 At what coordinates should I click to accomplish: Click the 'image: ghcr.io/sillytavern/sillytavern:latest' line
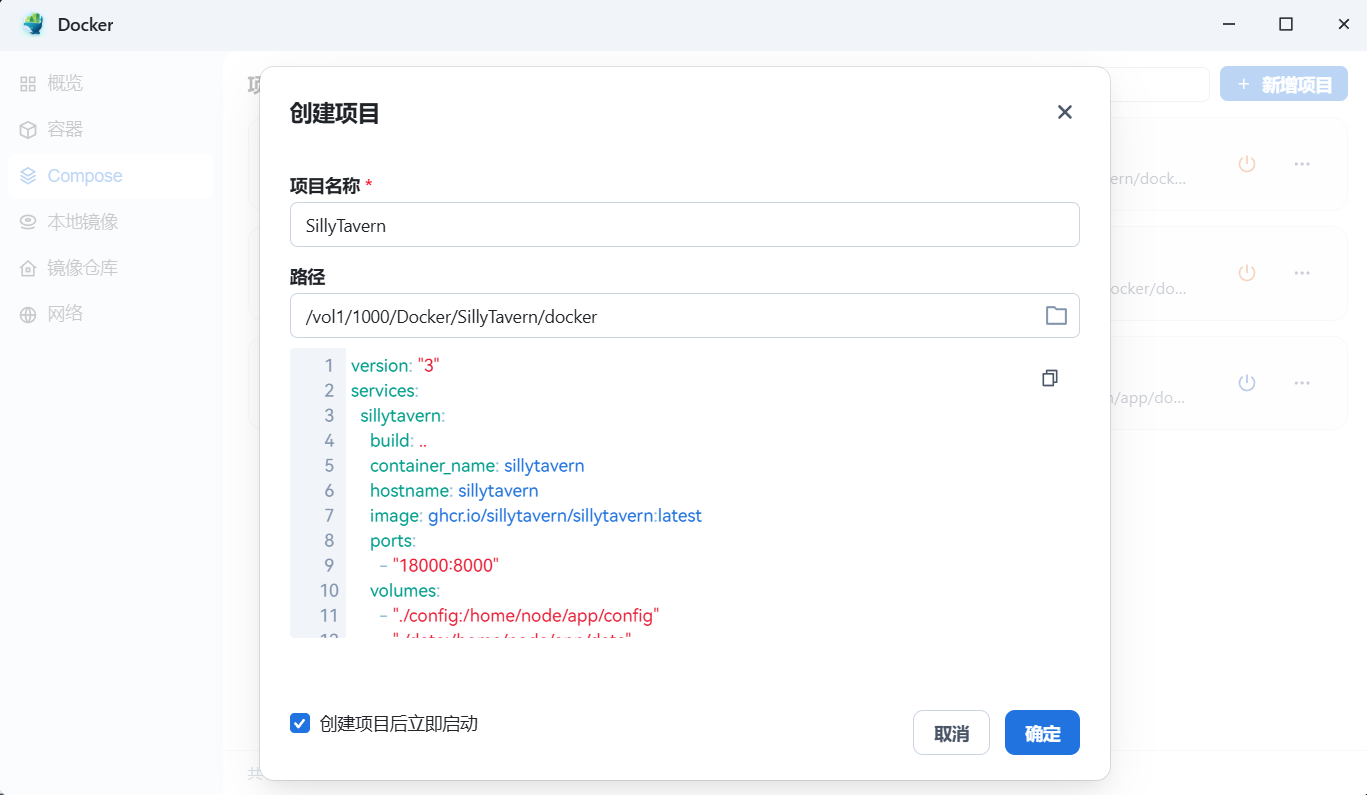click(x=536, y=516)
